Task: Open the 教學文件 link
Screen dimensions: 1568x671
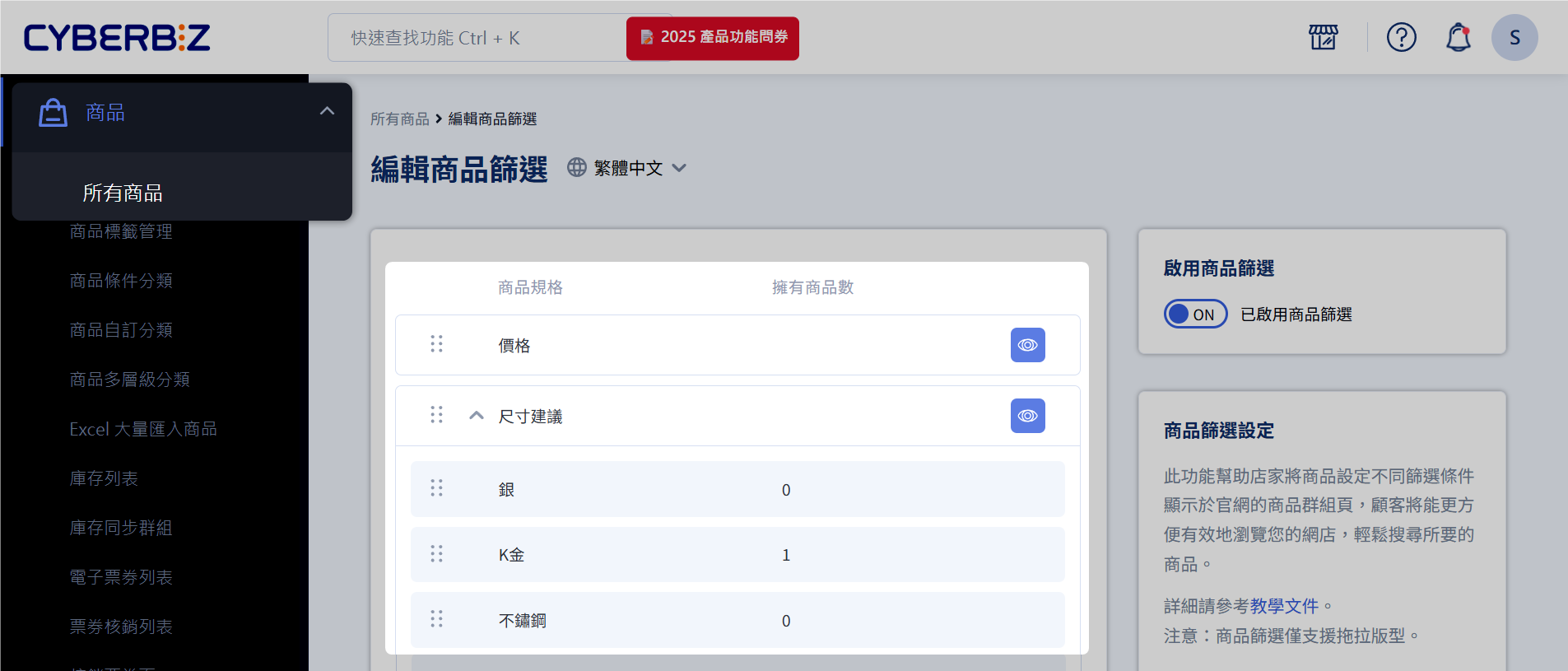Action: tap(1283, 606)
